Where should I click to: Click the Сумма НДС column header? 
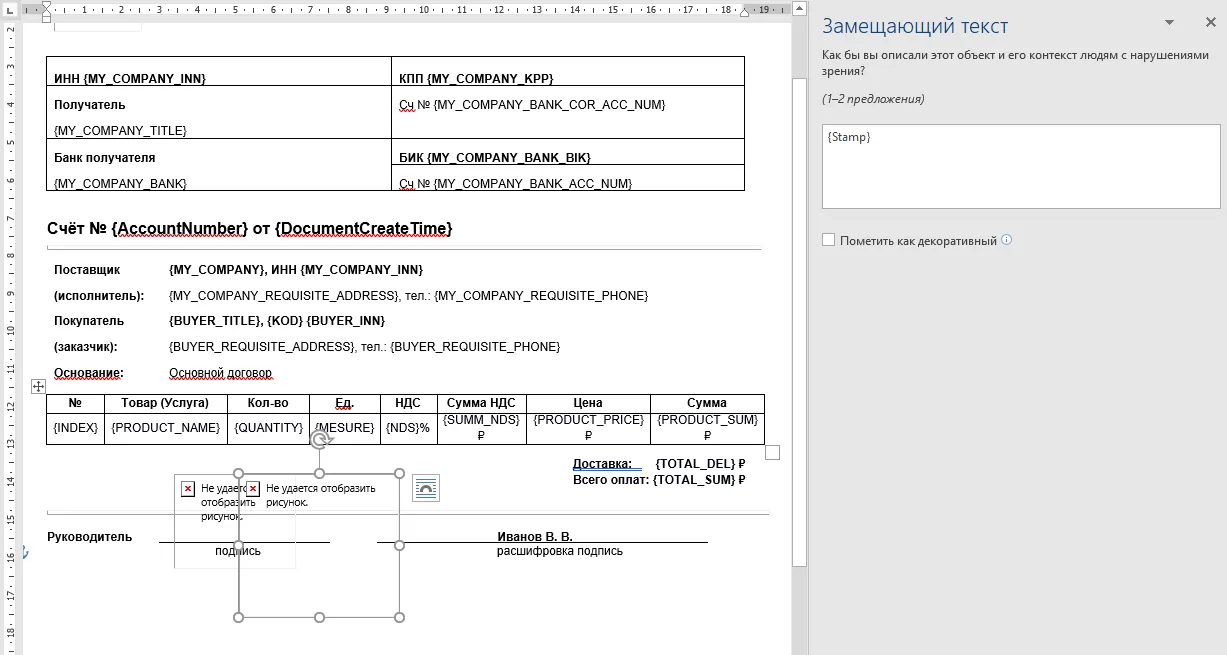click(x=481, y=403)
